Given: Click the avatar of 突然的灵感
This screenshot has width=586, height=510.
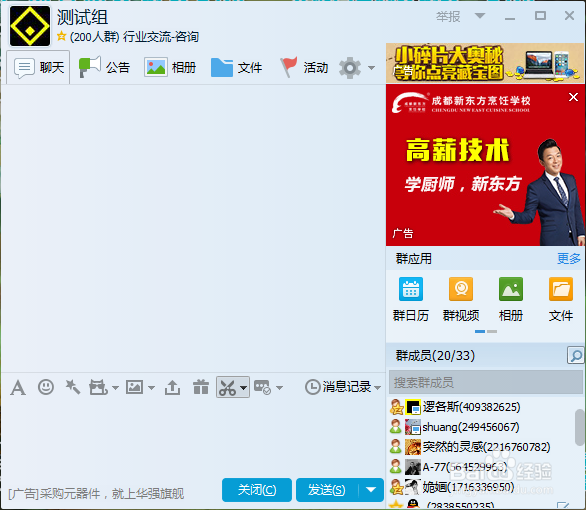Looking at the screenshot, I should coord(413,447).
